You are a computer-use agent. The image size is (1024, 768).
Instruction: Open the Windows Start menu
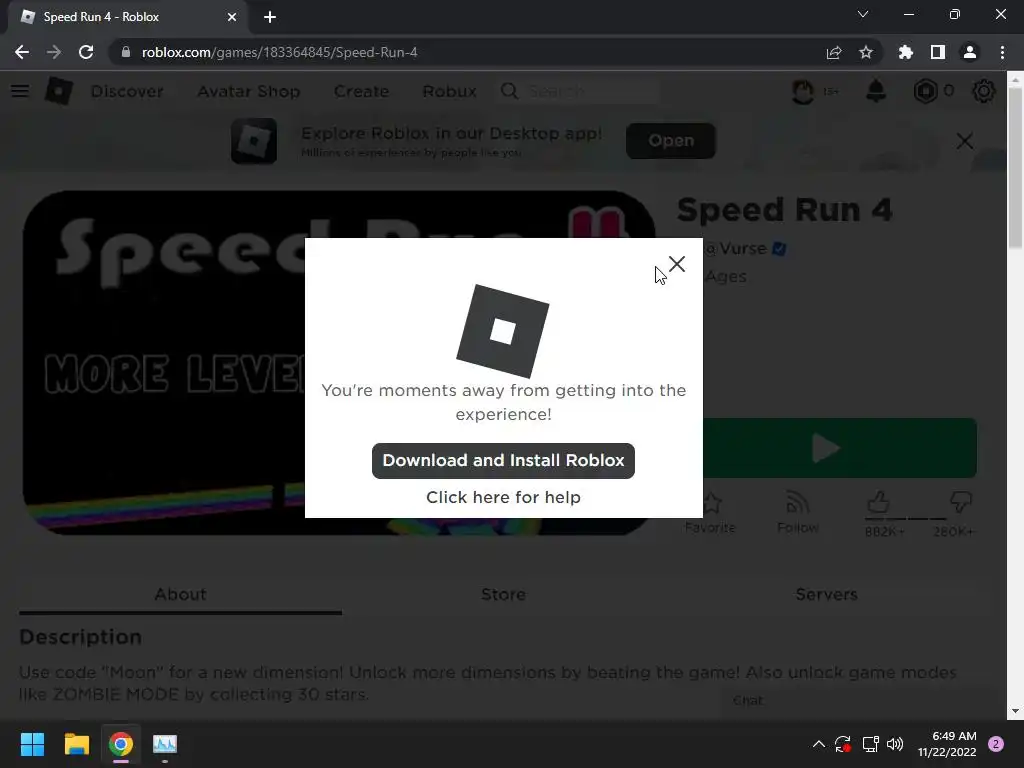[32, 744]
